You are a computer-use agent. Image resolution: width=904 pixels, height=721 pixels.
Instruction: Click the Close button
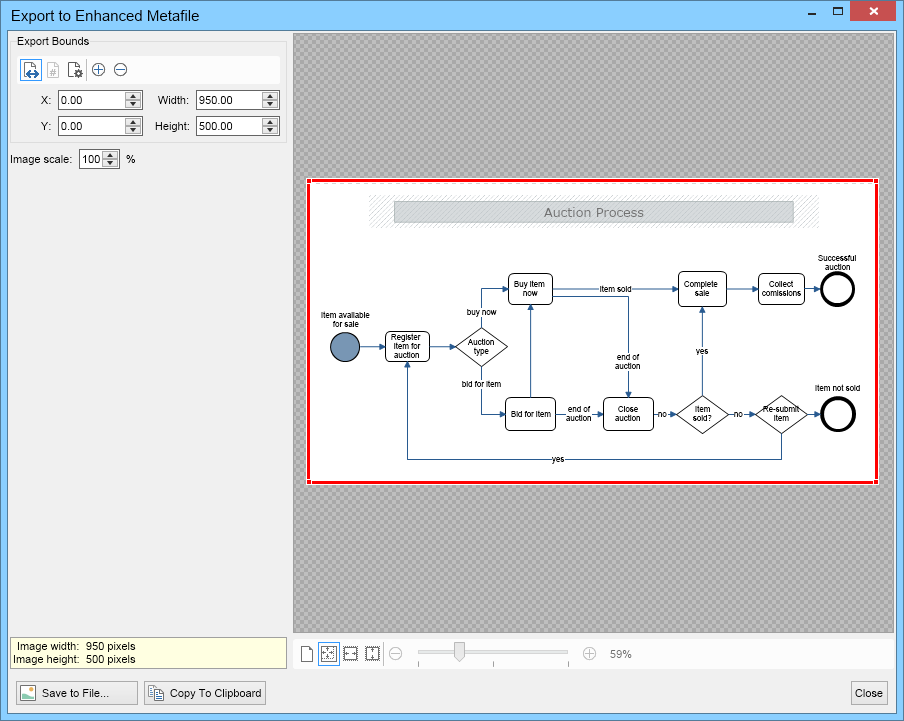tap(869, 693)
